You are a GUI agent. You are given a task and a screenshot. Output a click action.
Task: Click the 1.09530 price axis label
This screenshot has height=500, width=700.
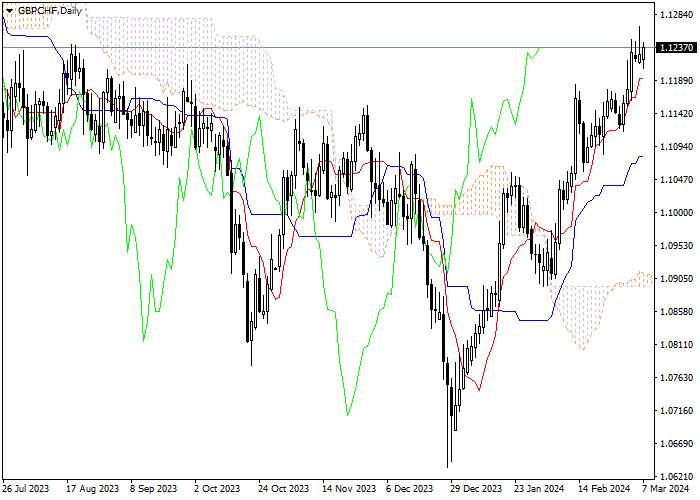[x=677, y=246]
